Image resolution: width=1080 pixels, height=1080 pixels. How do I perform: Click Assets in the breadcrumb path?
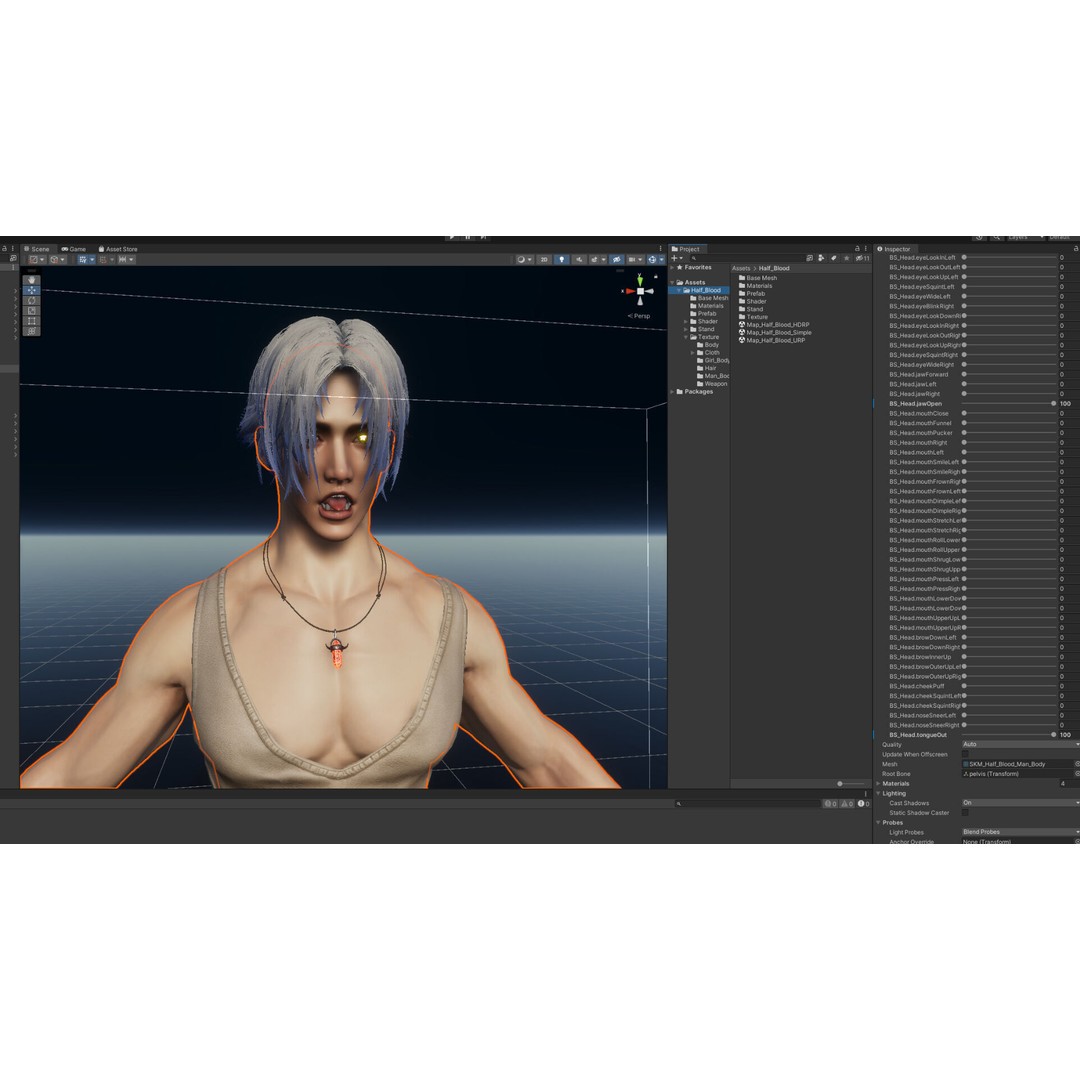741,269
